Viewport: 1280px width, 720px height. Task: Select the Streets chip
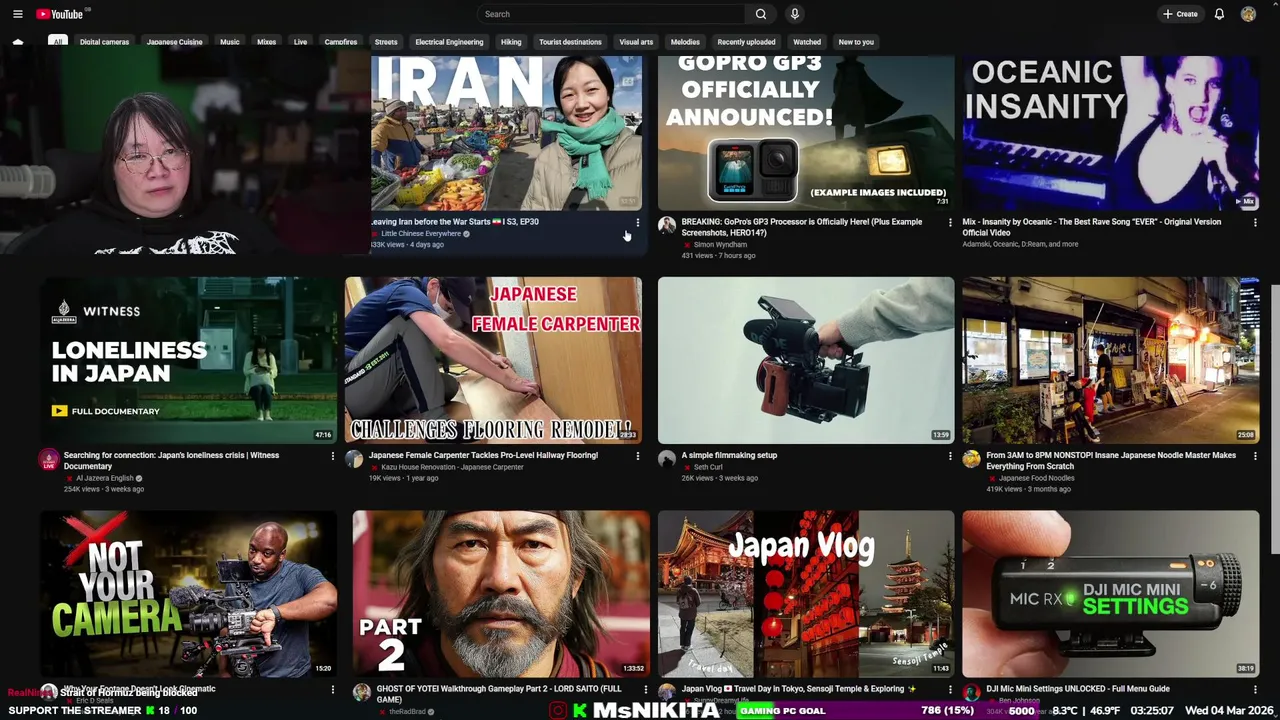pos(386,42)
